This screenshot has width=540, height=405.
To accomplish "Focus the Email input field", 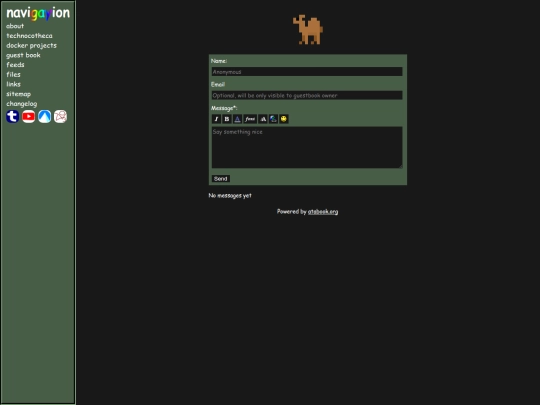I will (307, 95).
